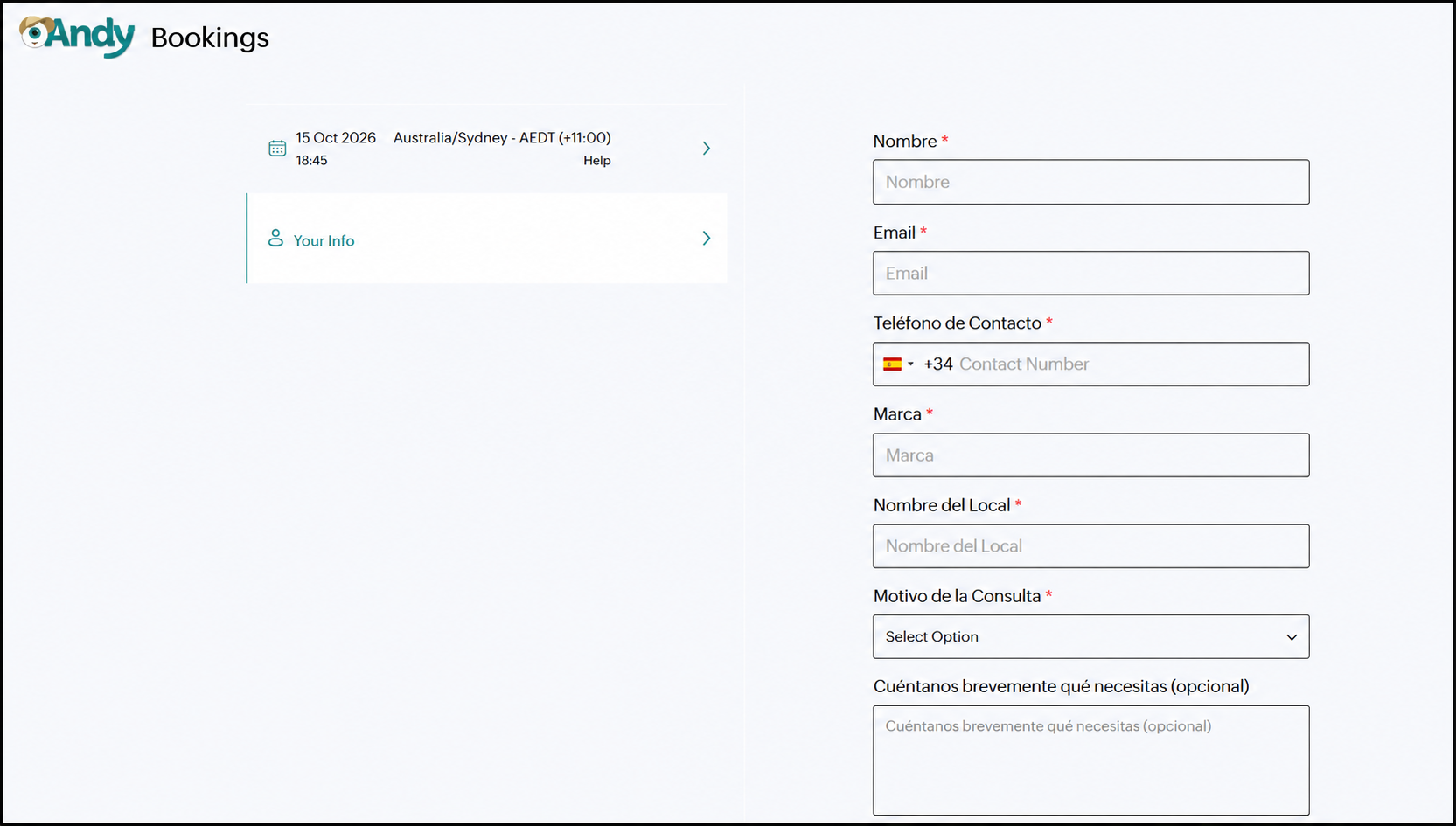This screenshot has height=826, width=1456.
Task: Click the +34 dial code text
Action: tap(938, 364)
